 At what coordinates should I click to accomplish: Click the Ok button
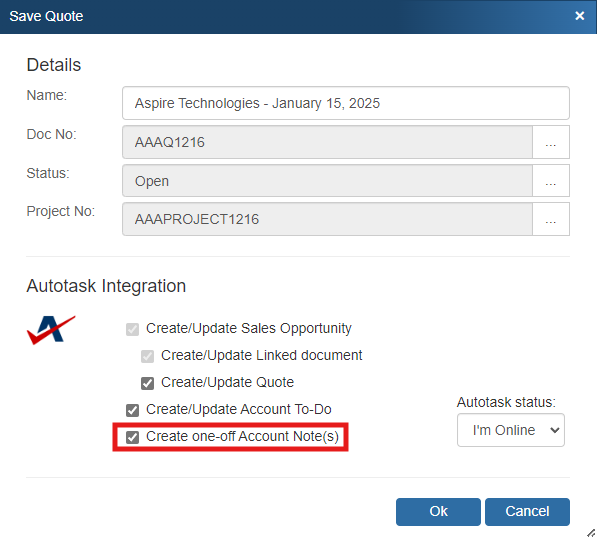coord(438,512)
